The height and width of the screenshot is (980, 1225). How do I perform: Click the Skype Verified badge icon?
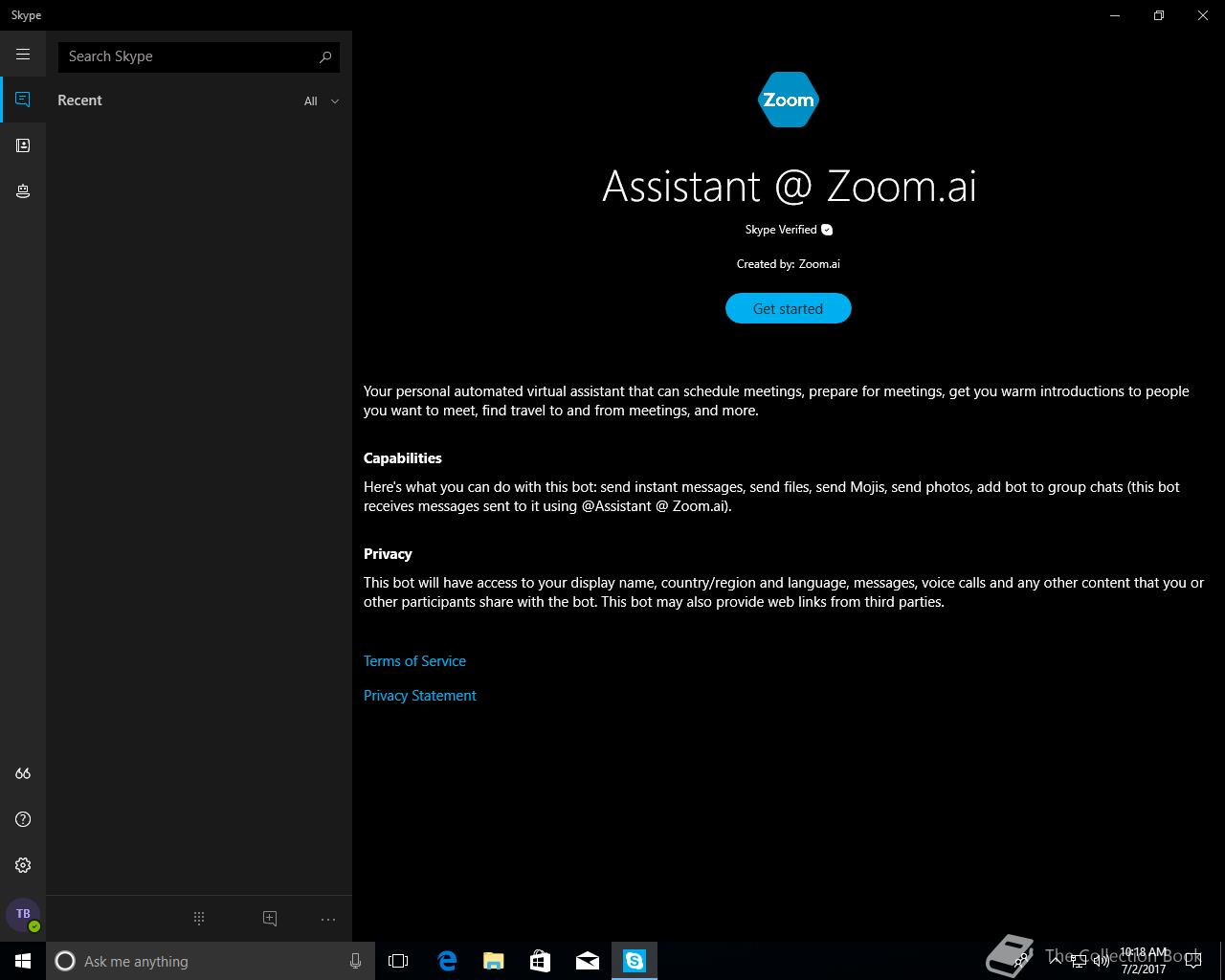(x=827, y=230)
